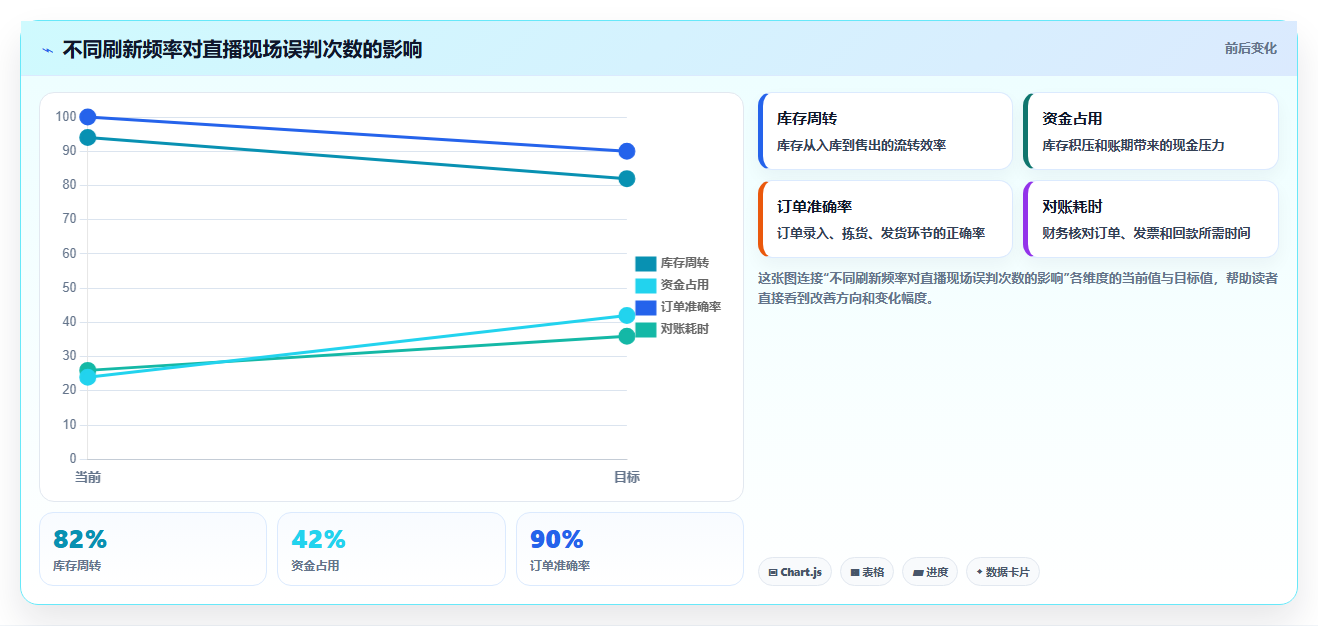The width and height of the screenshot is (1318, 626).
Task: Click 对账耗时 legend label text
Action: click(x=685, y=329)
